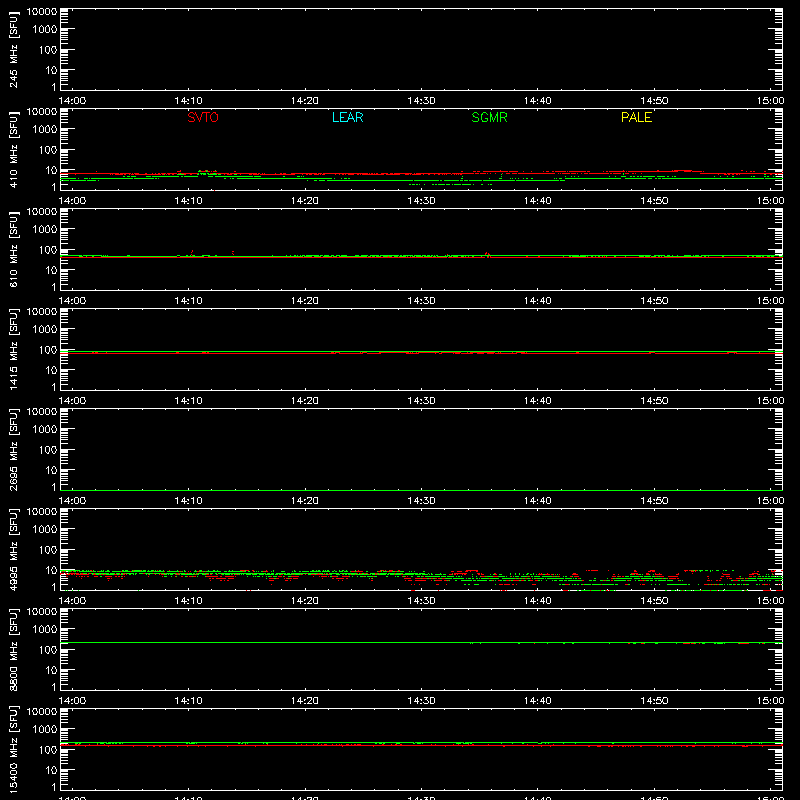This screenshot has height=800, width=800.
Task: Click the red SVTO trace in 15400 MHz panel
Action: coord(421,745)
